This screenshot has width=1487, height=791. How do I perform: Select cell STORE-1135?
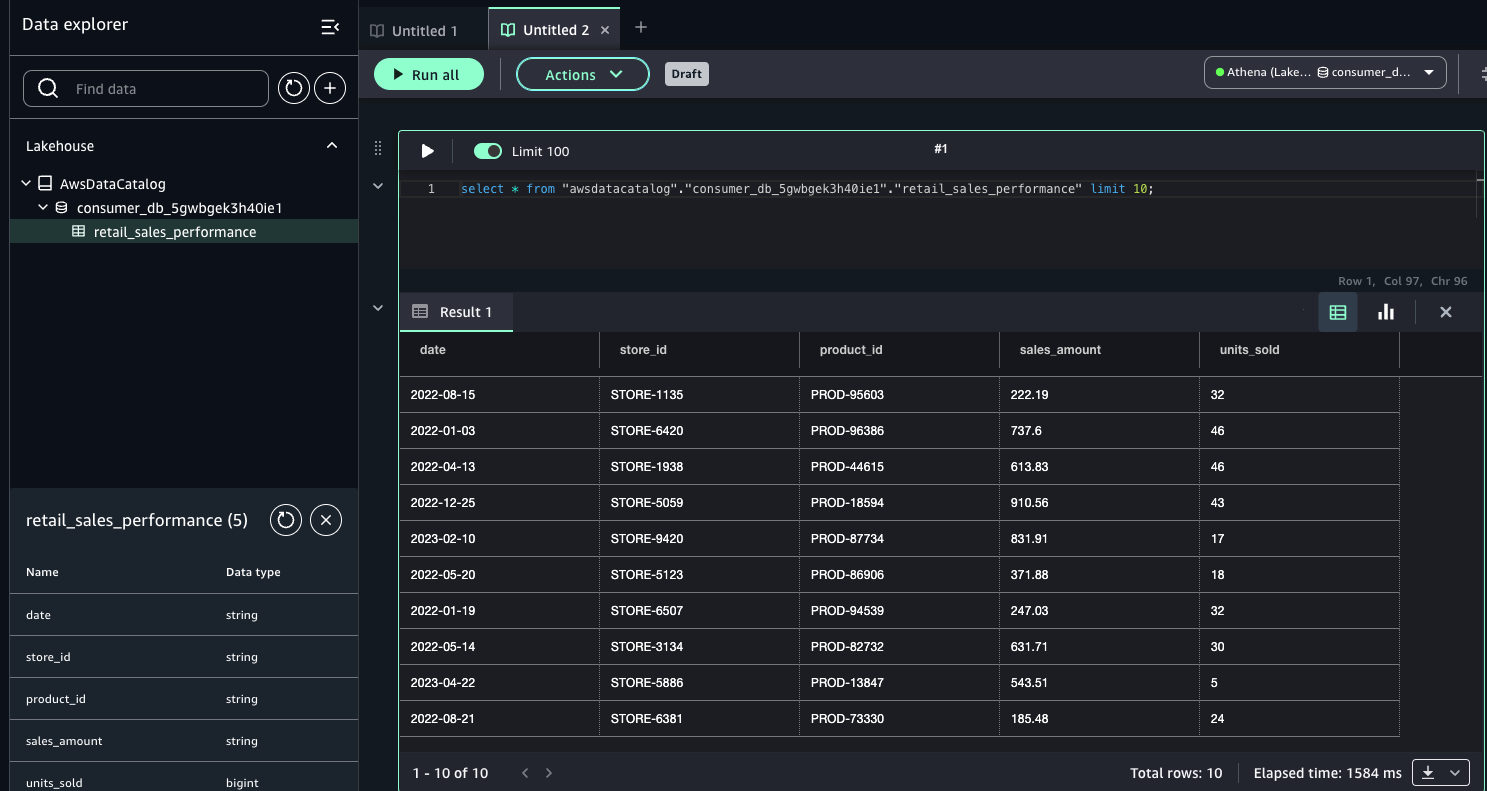(699, 395)
